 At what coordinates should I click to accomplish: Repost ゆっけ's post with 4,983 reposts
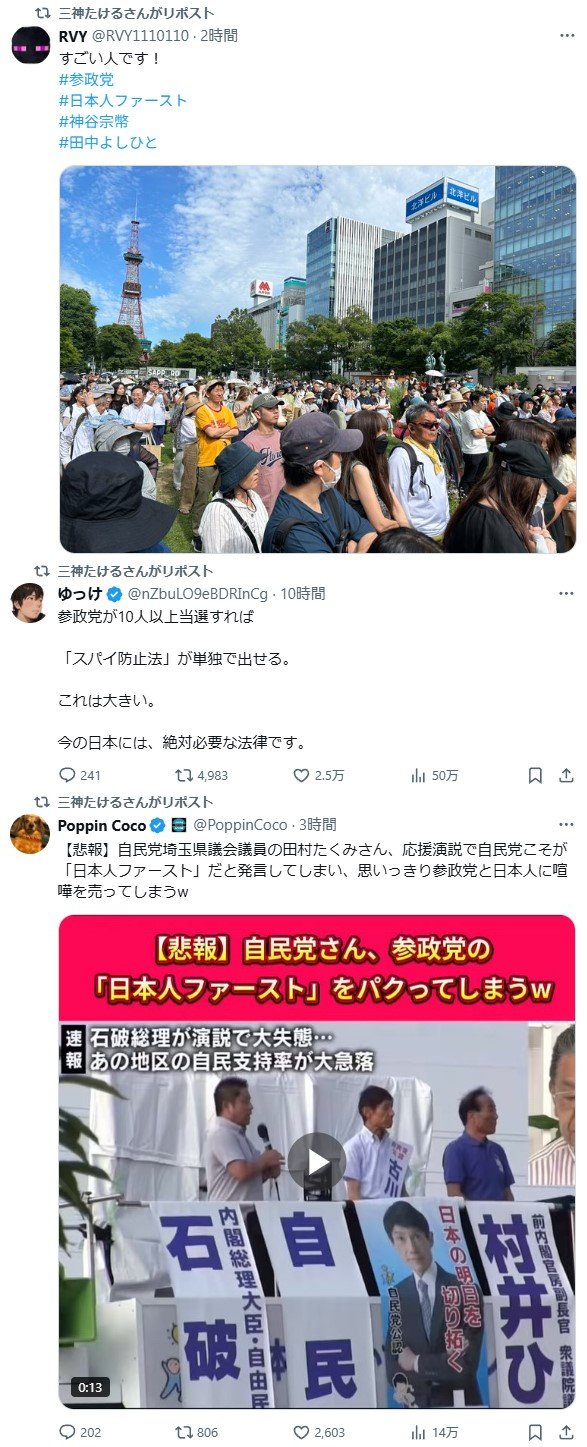coord(202,775)
